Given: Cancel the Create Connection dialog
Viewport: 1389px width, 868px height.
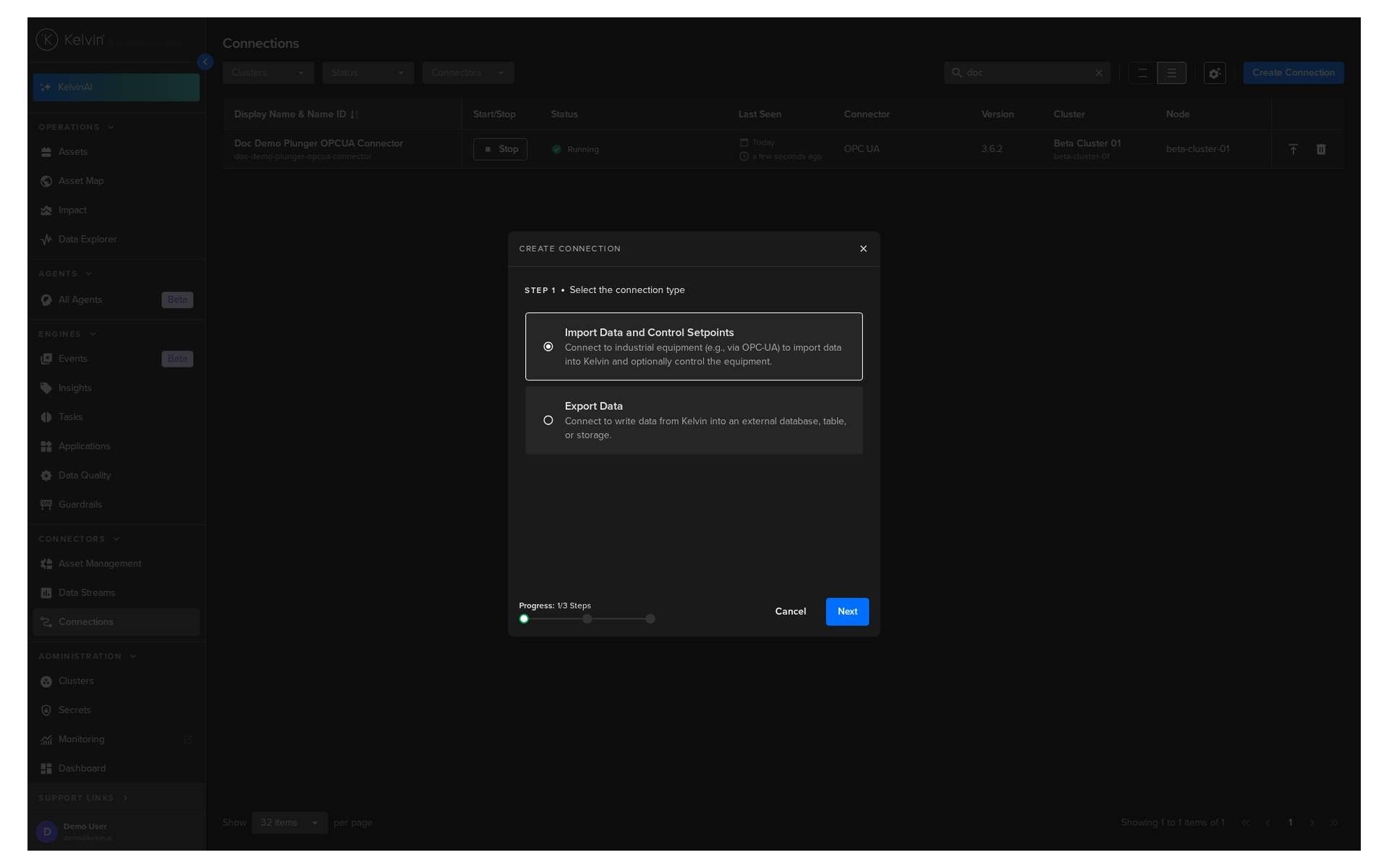Looking at the screenshot, I should [x=790, y=611].
